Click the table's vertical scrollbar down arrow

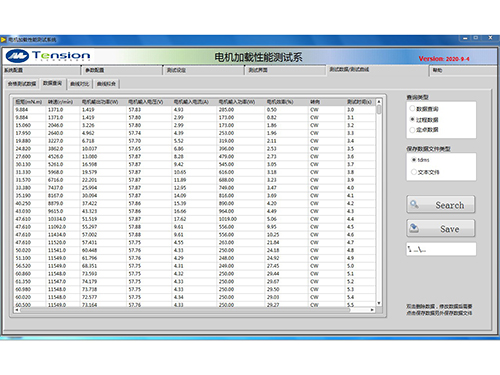(379, 303)
